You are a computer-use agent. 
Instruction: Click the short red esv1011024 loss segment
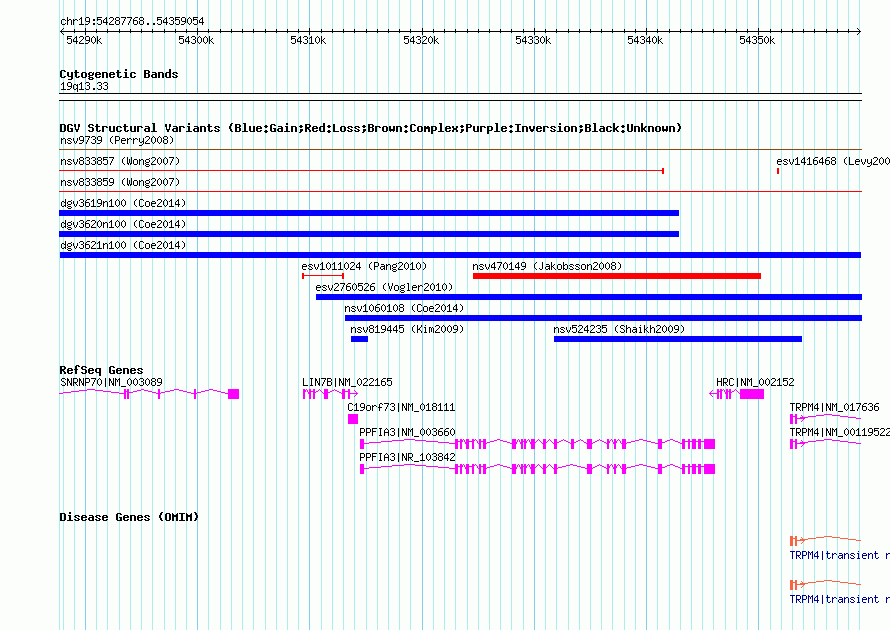[323, 276]
